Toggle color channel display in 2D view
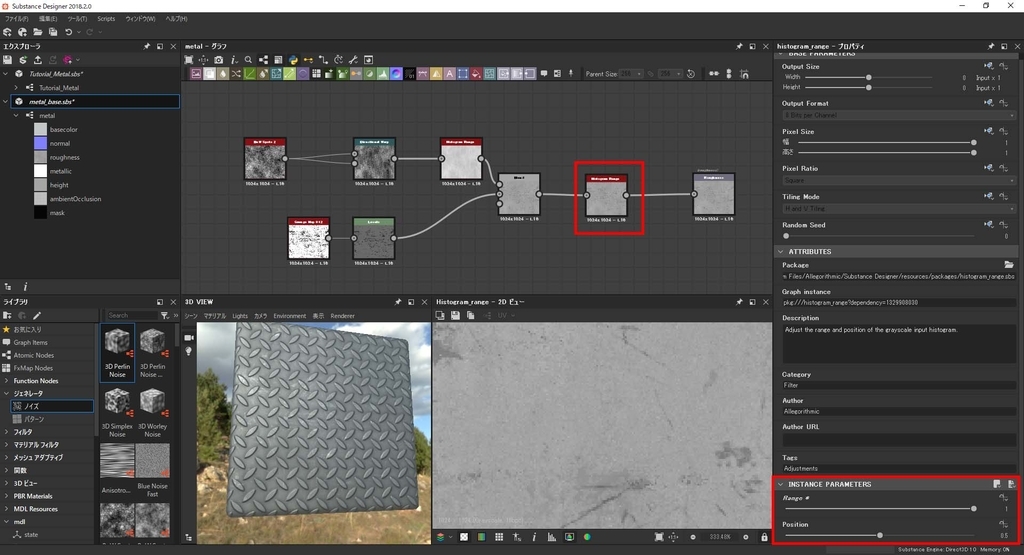 (x=481, y=537)
